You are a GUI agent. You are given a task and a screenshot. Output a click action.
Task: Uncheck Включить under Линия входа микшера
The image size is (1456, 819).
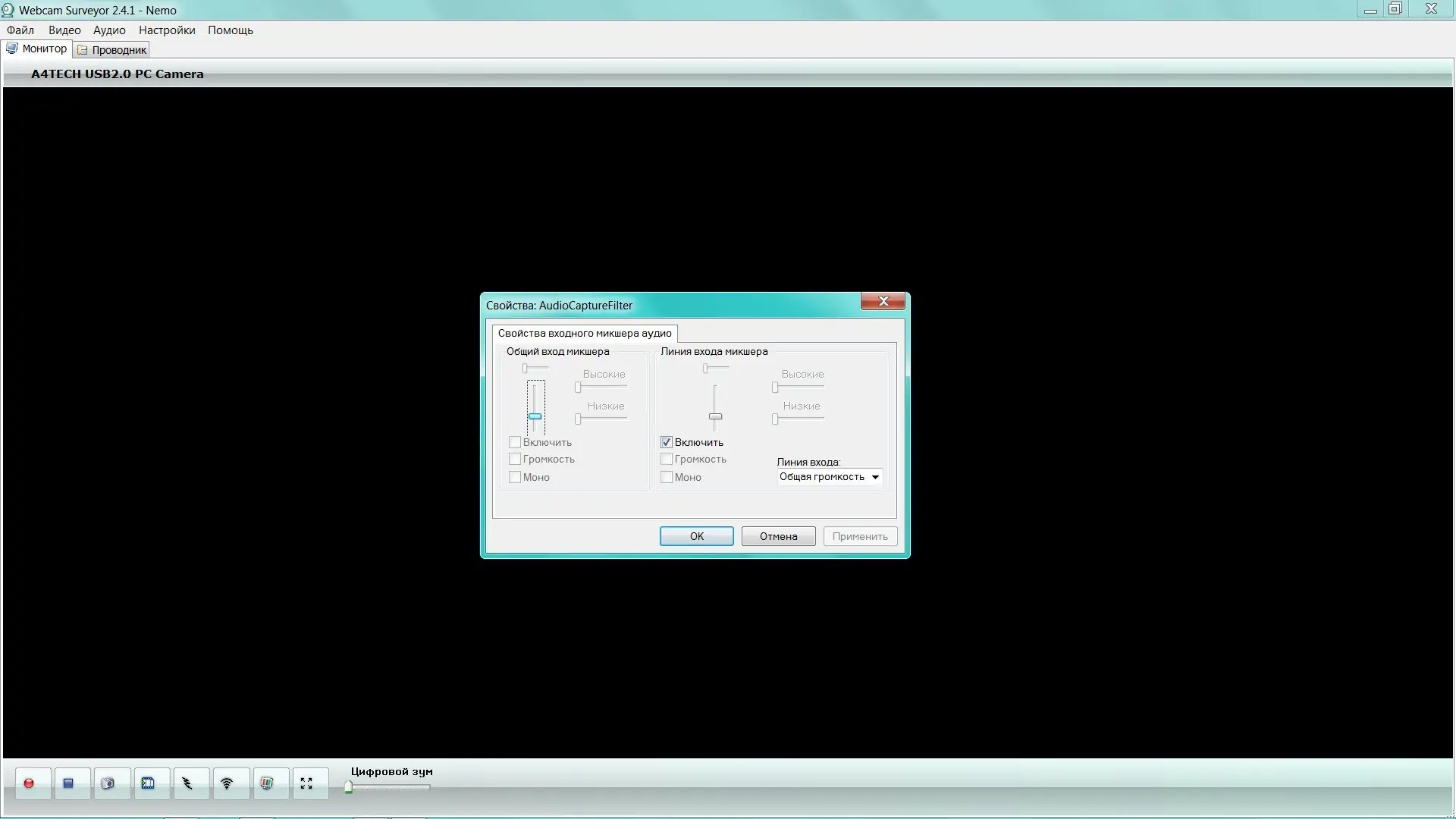[x=667, y=442]
